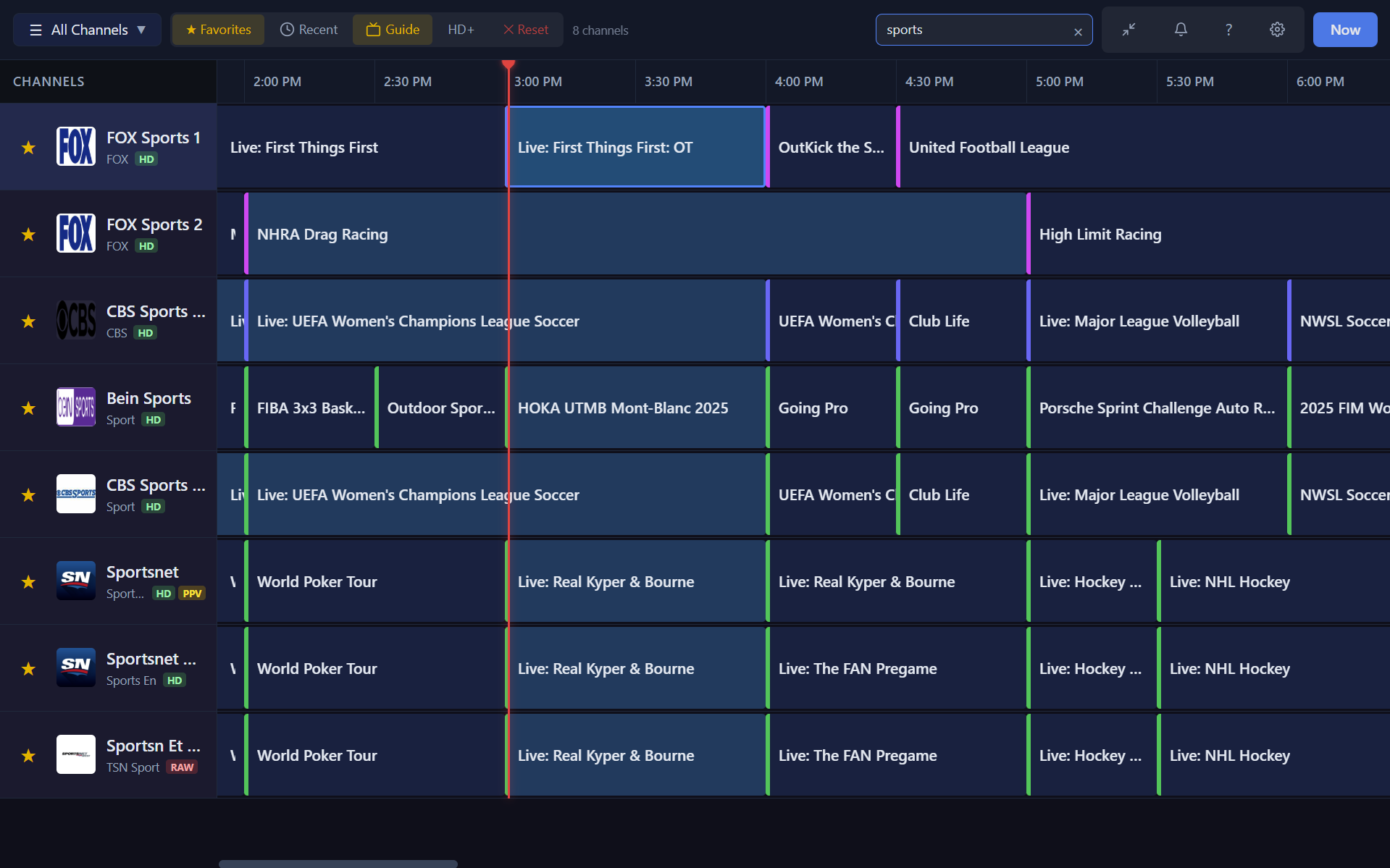Open OutKick the Show program

click(831, 147)
